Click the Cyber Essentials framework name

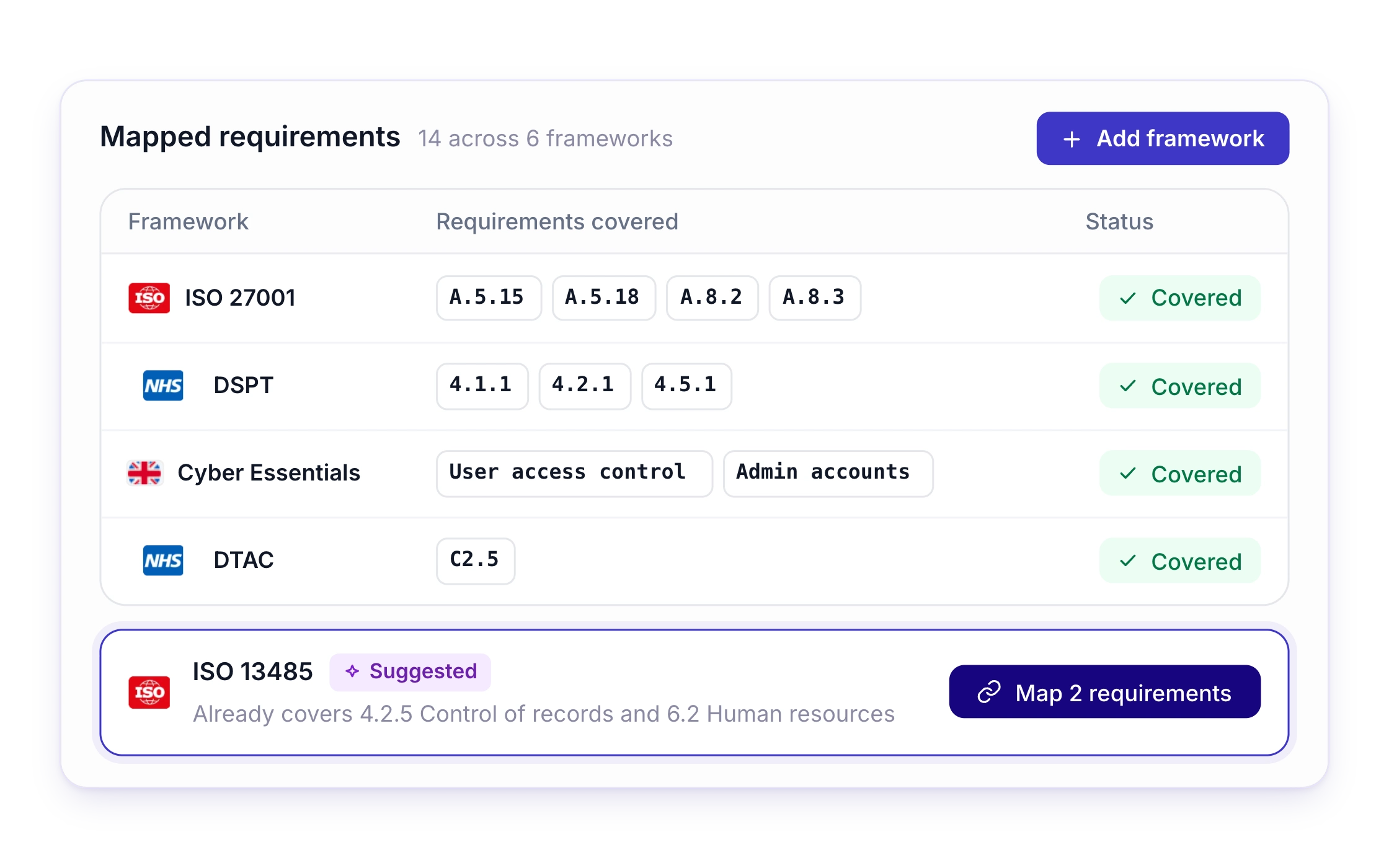268,473
